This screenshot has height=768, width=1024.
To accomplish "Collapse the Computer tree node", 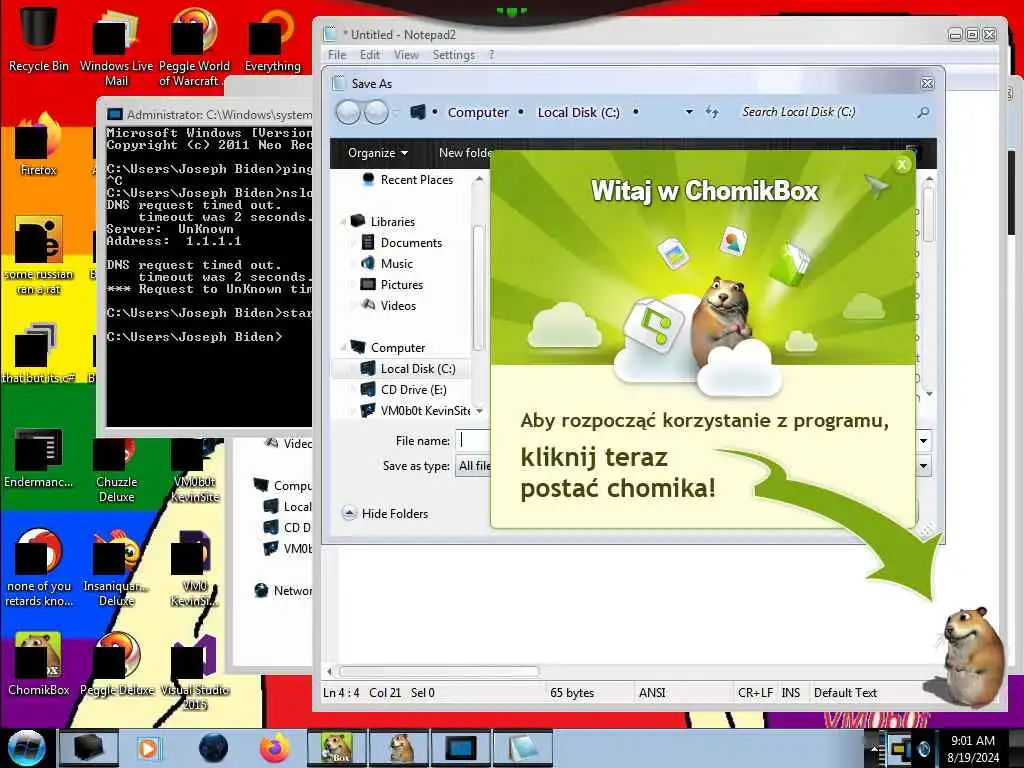I will 343,346.
